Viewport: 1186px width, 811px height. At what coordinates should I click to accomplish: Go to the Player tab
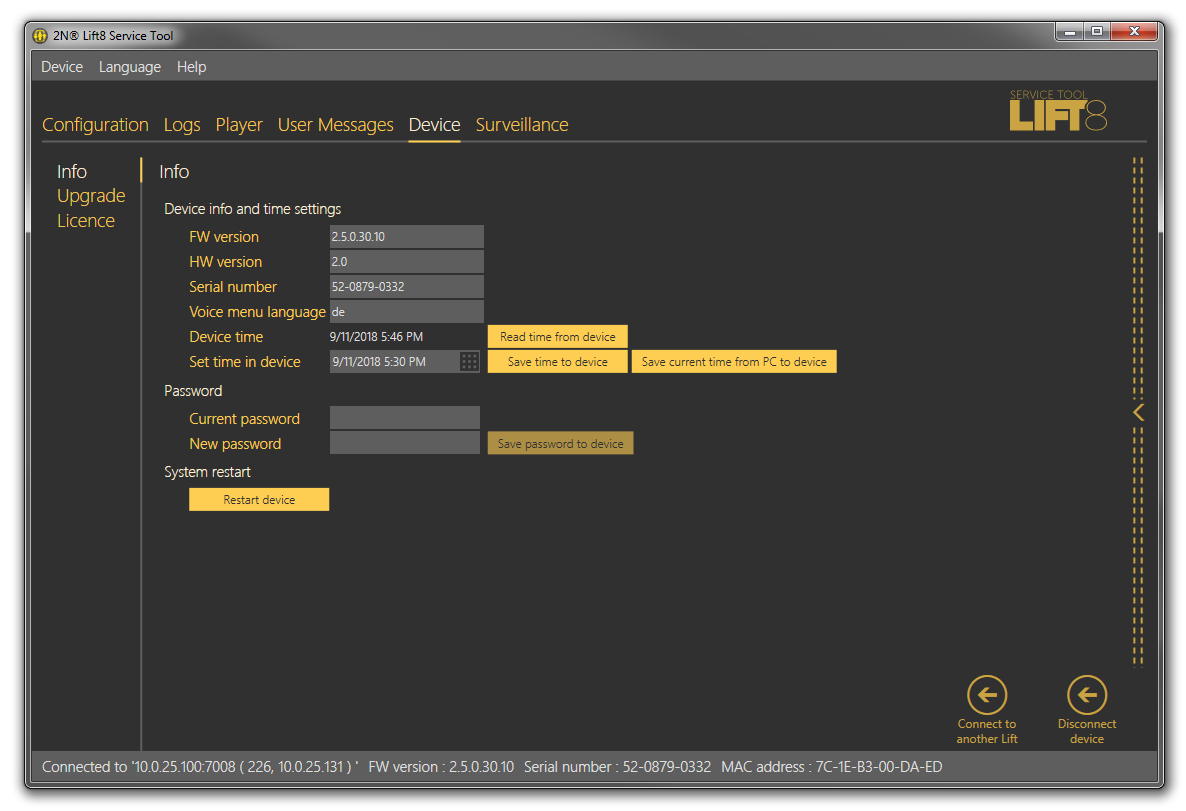(239, 125)
